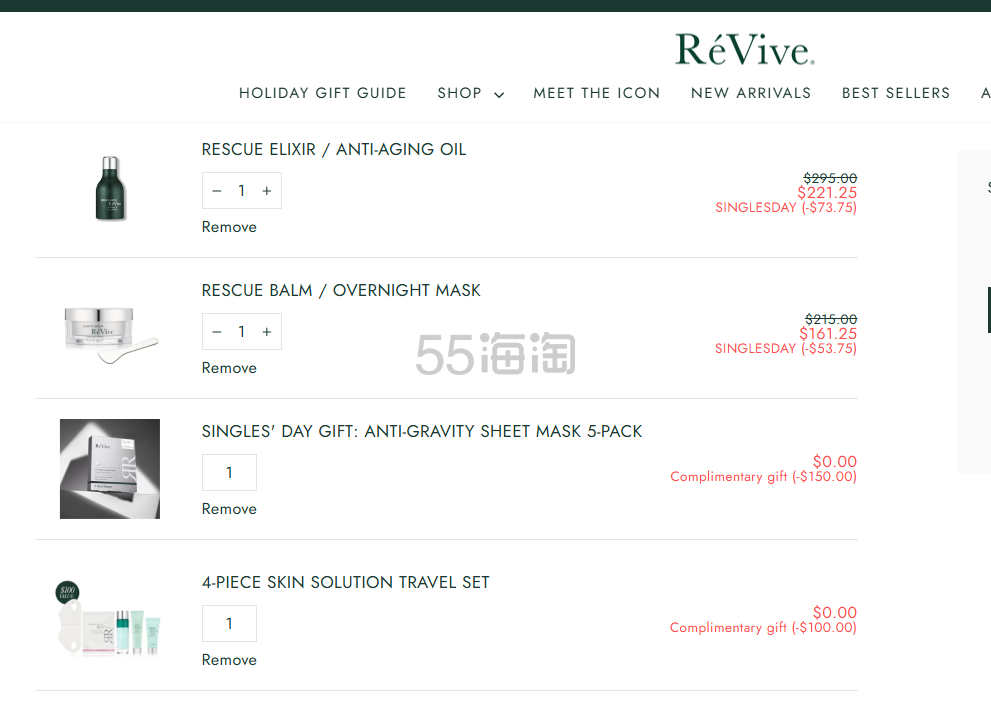Click the RéVive logo

[x=744, y=49]
